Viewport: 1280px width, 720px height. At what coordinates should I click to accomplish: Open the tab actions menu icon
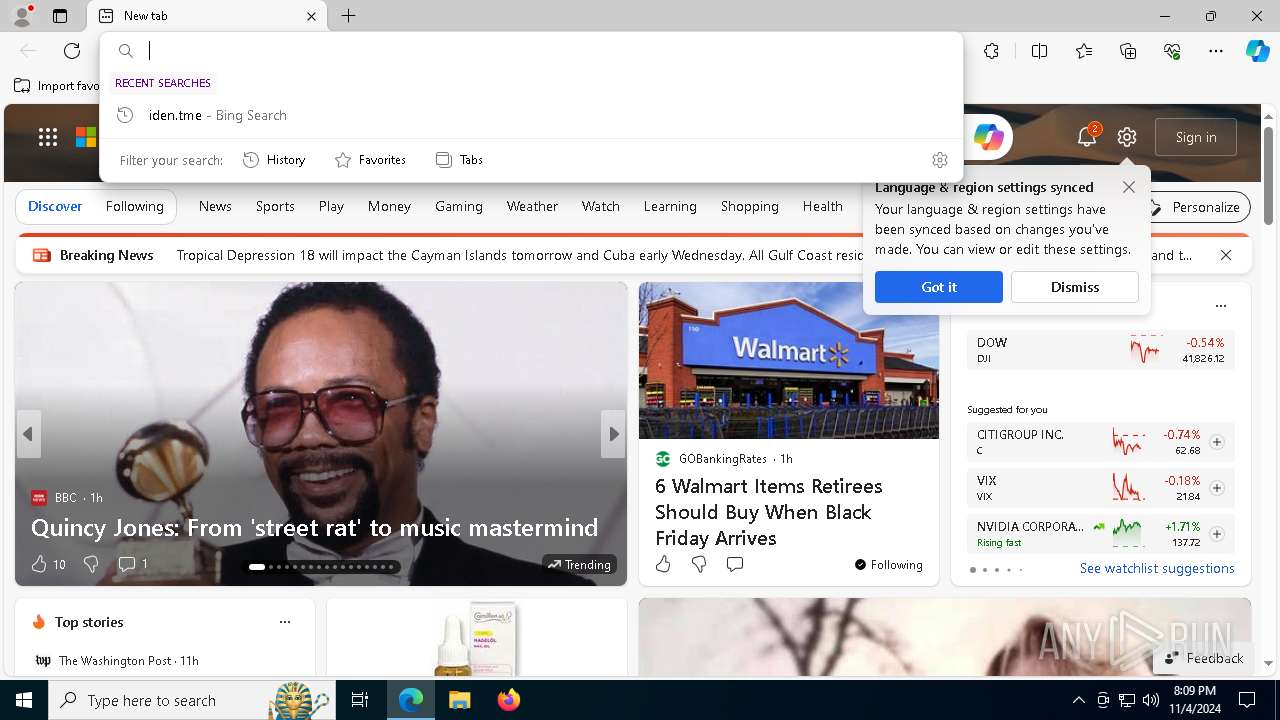(x=60, y=16)
